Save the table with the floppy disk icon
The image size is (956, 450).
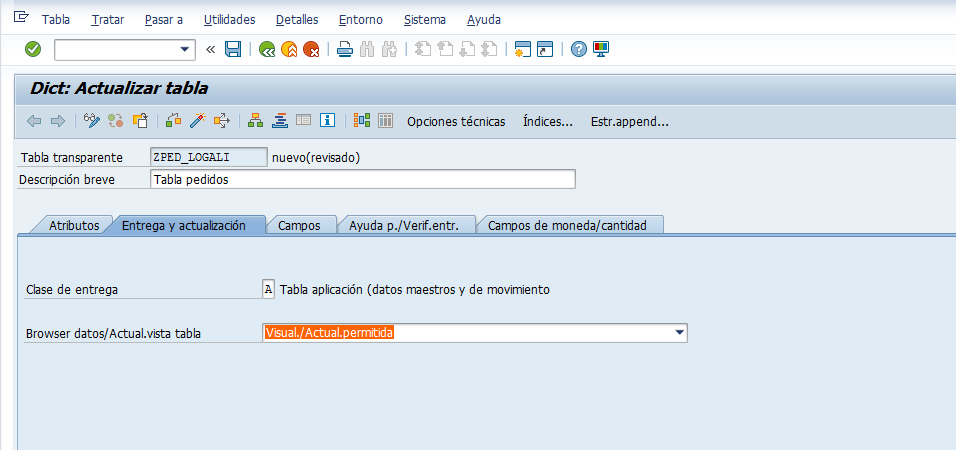coord(233,49)
